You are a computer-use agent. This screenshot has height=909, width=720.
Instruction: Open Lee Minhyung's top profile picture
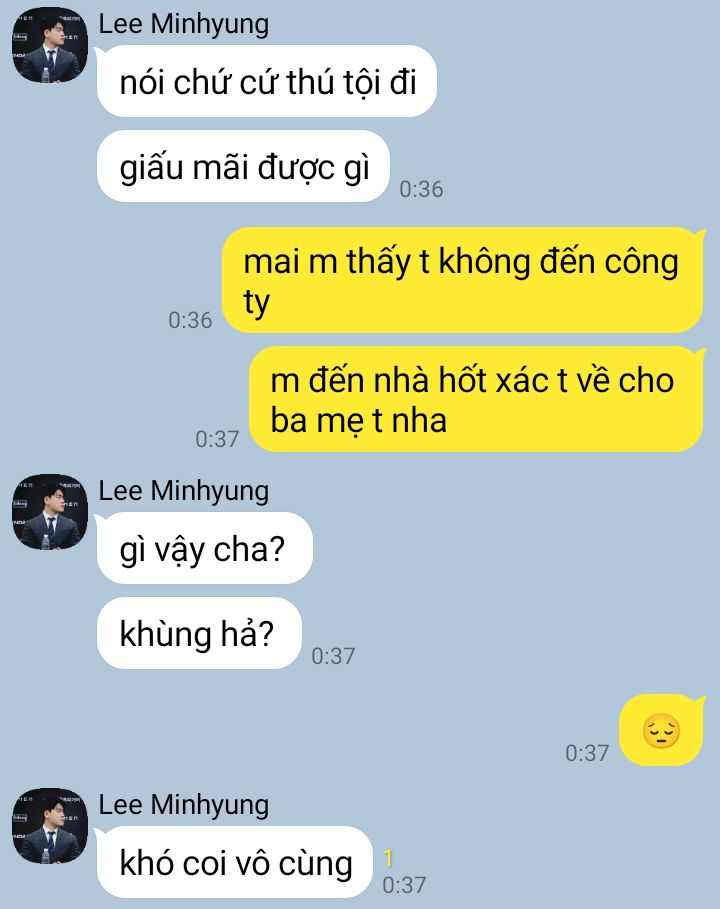[x=50, y=45]
